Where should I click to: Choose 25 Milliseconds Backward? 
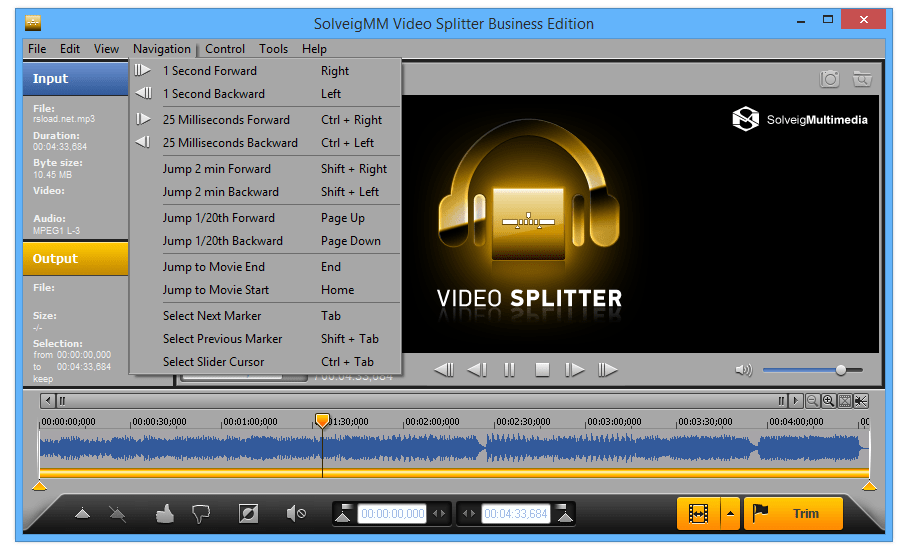point(265,142)
